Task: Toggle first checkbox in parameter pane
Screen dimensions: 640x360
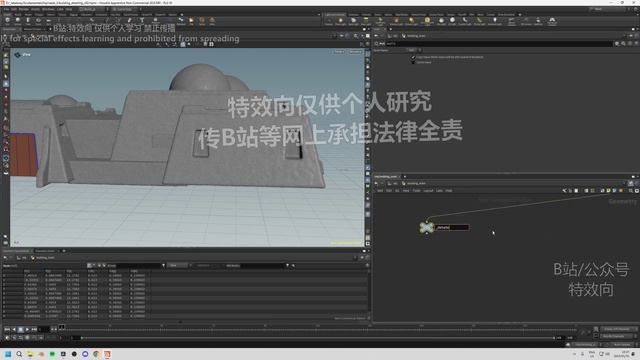Action: tap(413, 58)
